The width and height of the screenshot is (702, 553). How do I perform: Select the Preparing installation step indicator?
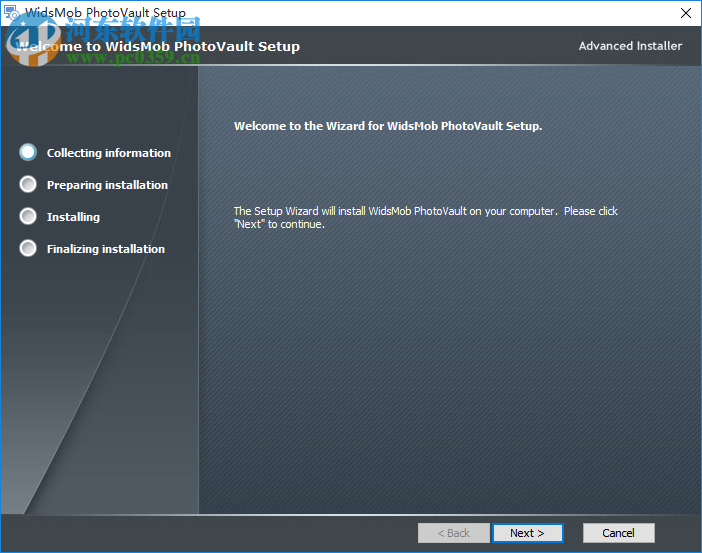point(28,184)
